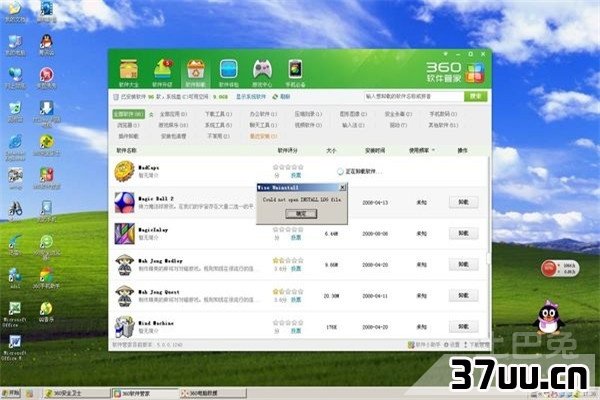Open the 安装包清理 section
This screenshot has width=600, height=400.
point(173,136)
